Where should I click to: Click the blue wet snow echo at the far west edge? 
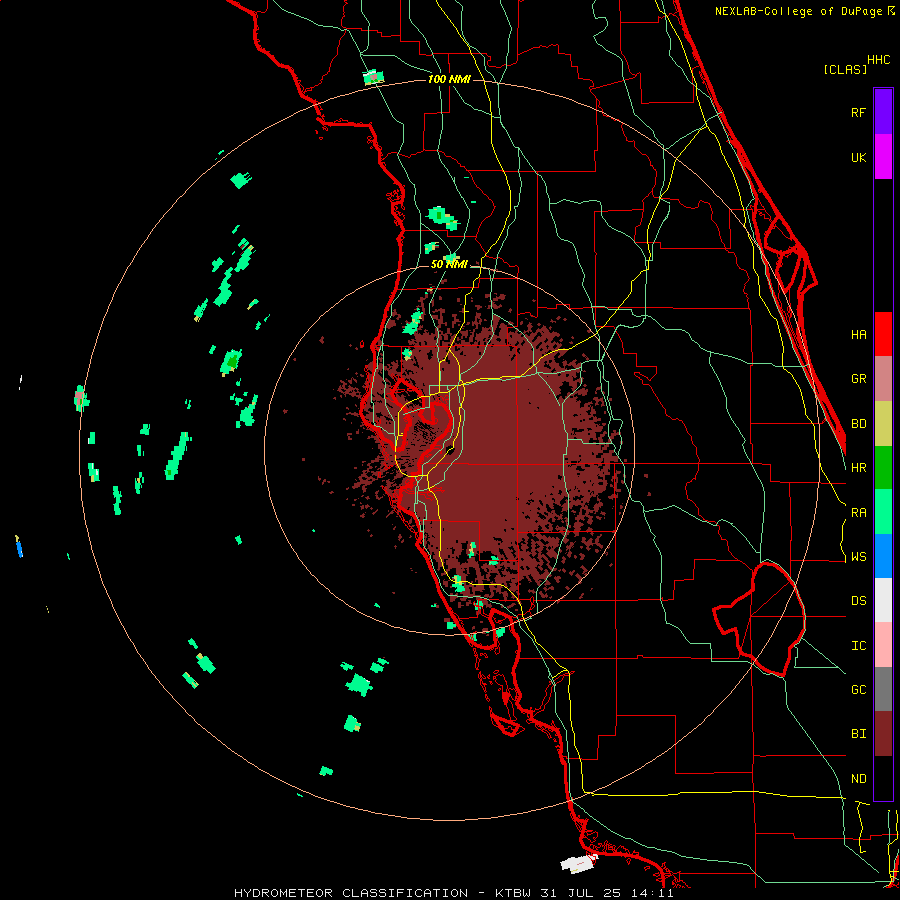(x=19, y=547)
